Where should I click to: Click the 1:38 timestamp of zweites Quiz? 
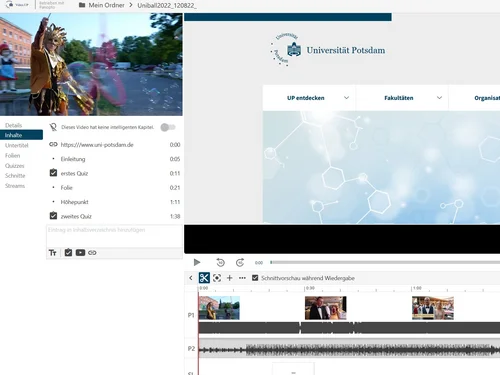point(175,216)
